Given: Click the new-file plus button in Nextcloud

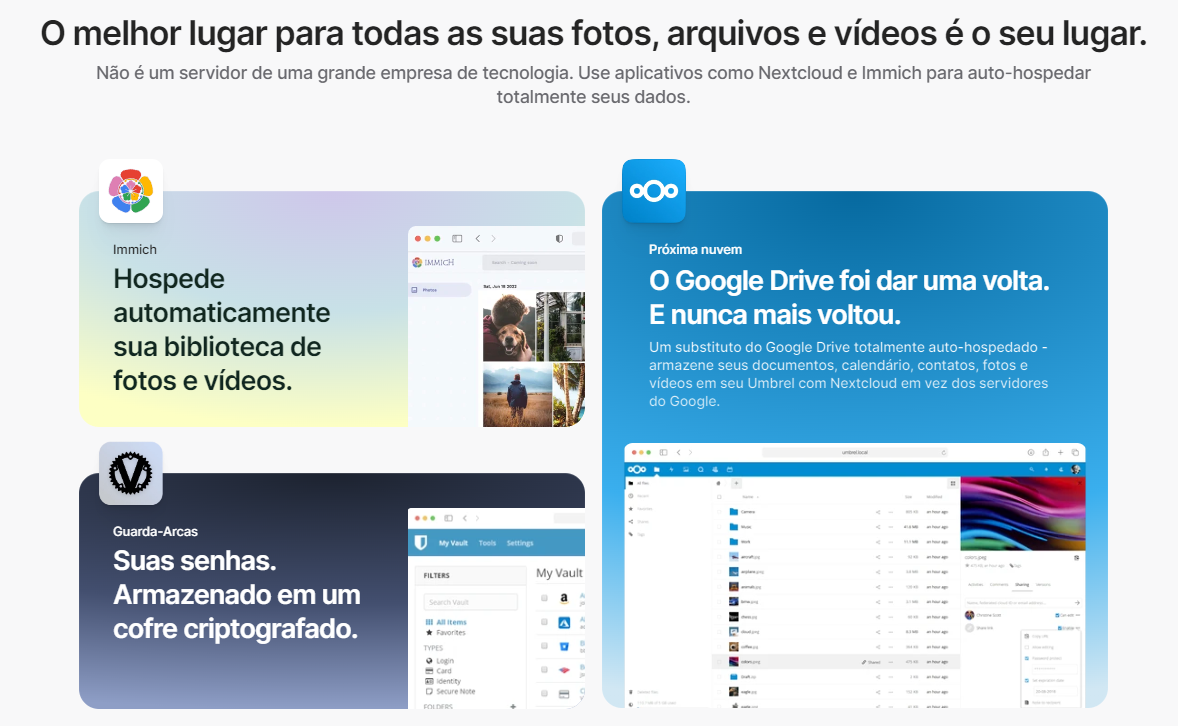Looking at the screenshot, I should pyautogui.click(x=736, y=483).
